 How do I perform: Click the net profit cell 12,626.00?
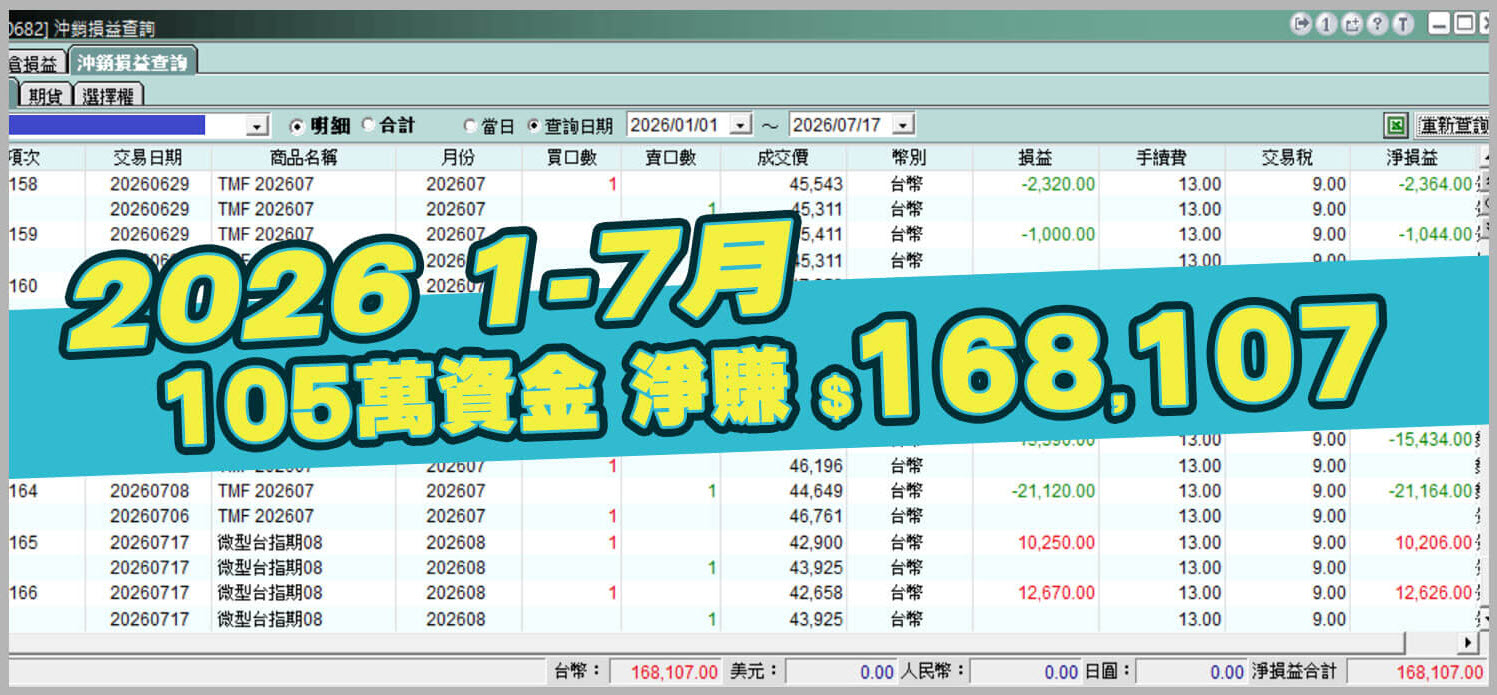coord(1434,593)
